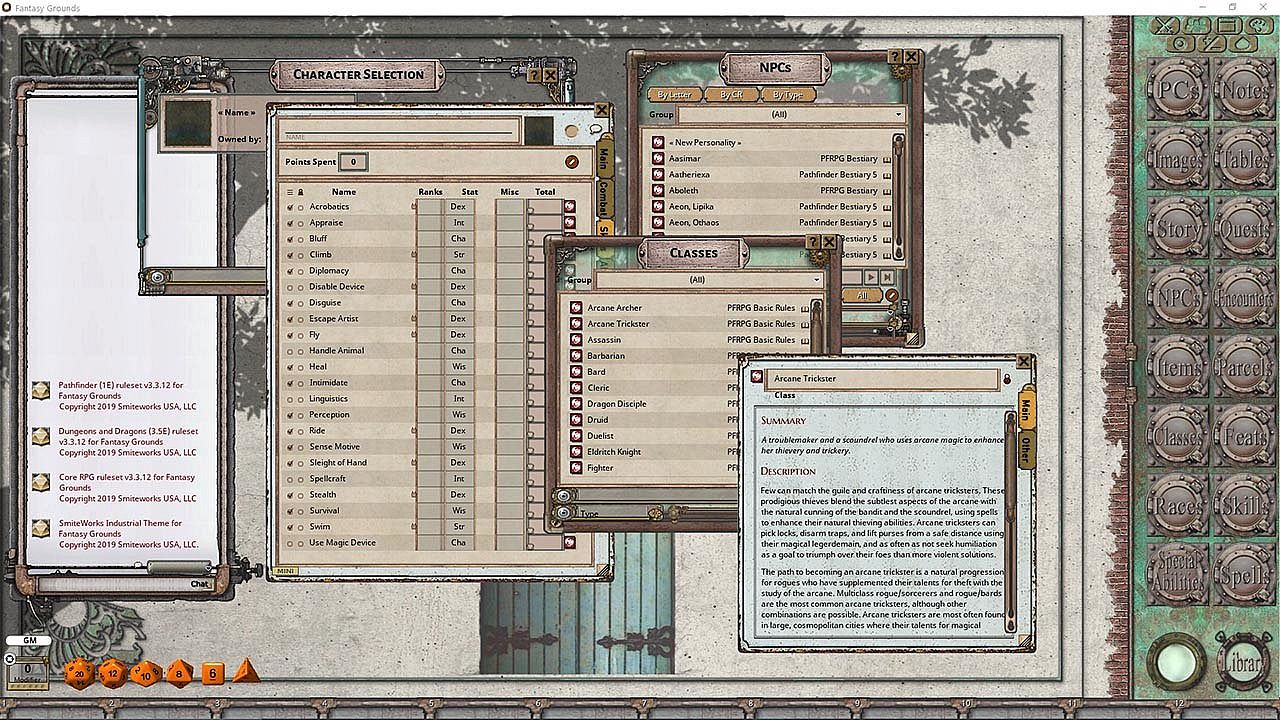Click the Classes list scrollbar
The image size is (1280, 720).
tap(816, 326)
